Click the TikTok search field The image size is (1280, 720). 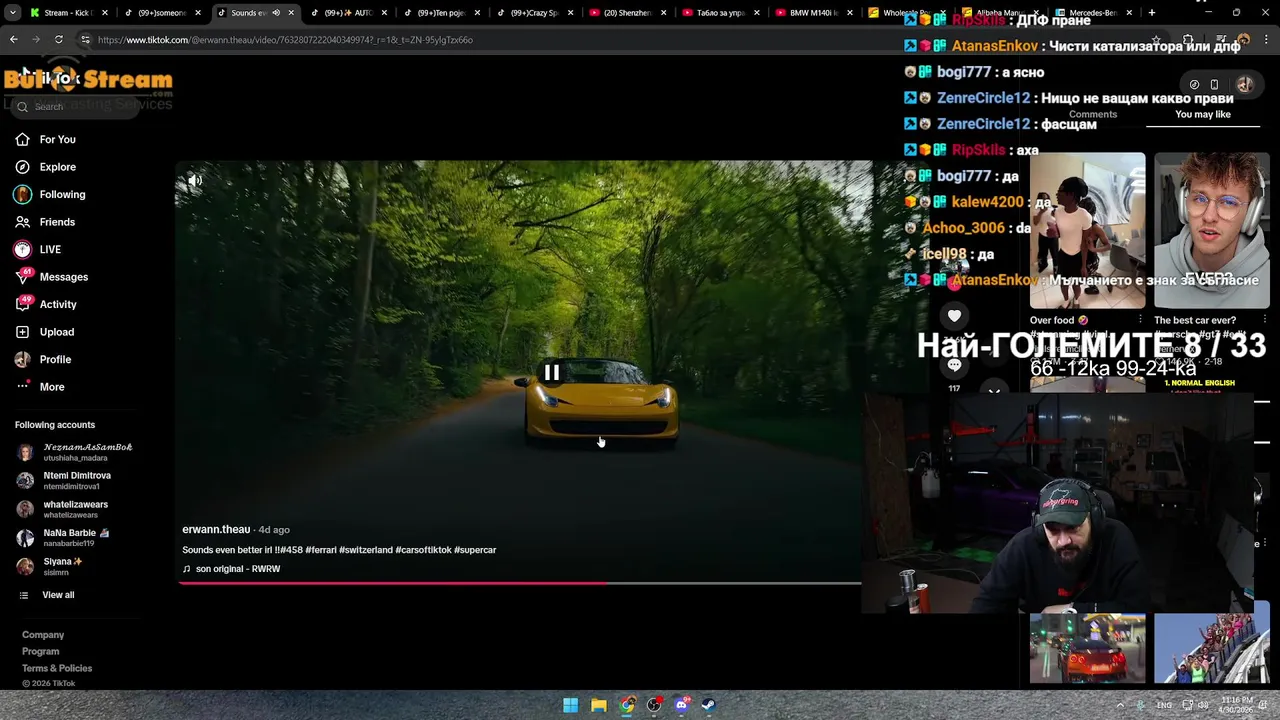pos(77,106)
